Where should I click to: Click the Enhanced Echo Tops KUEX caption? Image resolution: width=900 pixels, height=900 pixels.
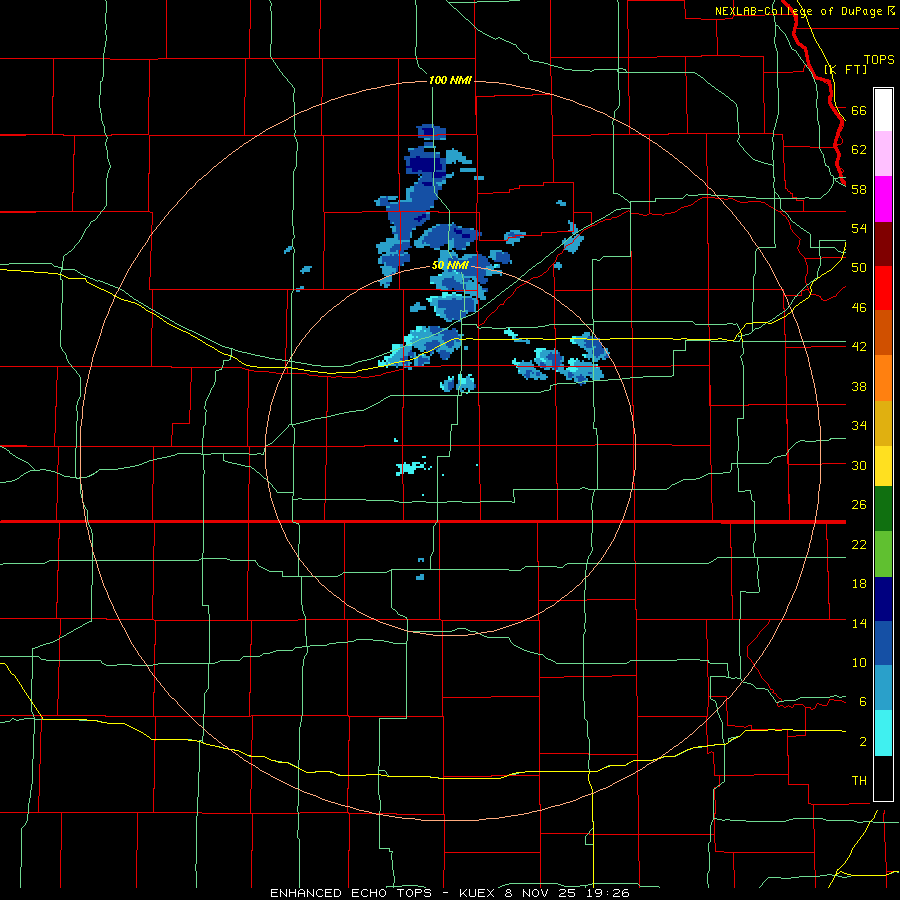coord(449,893)
